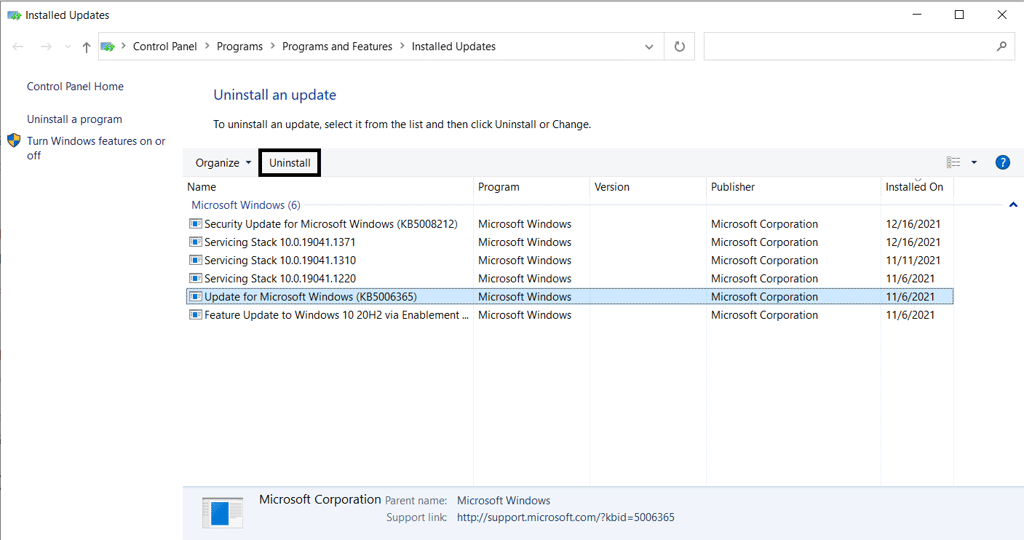The width and height of the screenshot is (1024, 540).
Task: Select Servicing Stack 10.0.19041.1371 row
Action: [569, 242]
